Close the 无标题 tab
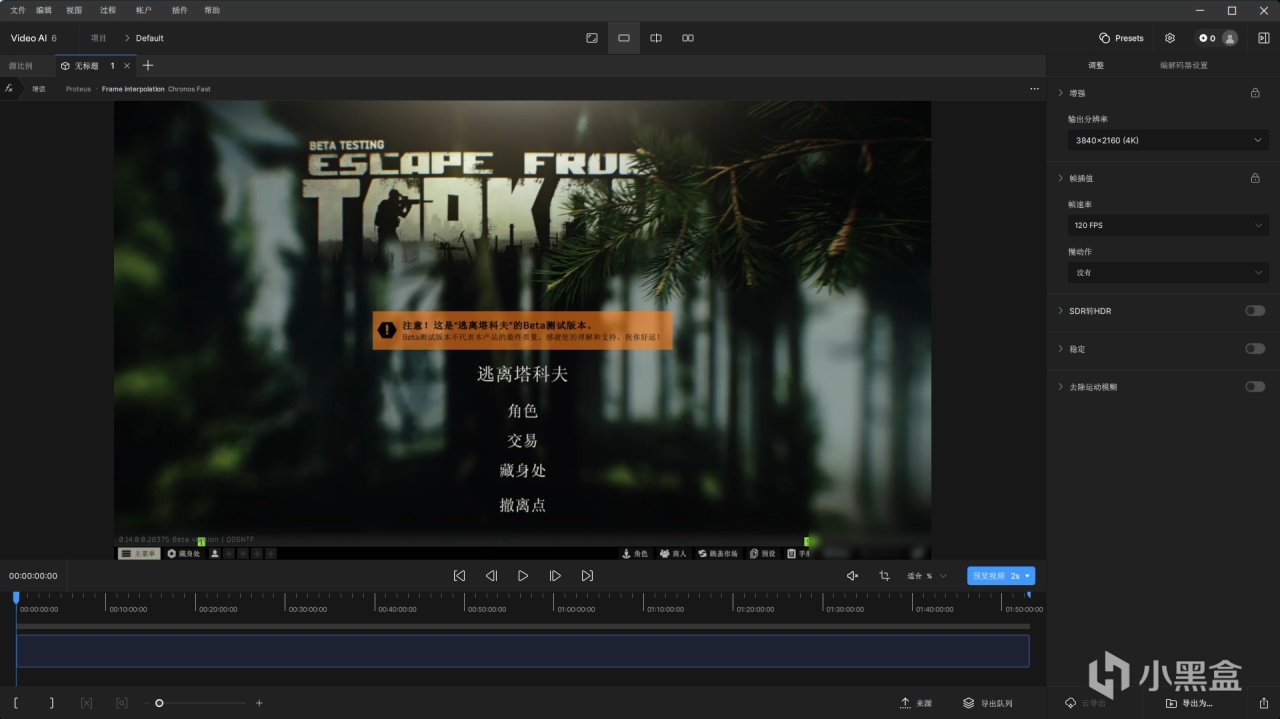The width and height of the screenshot is (1280, 719). (x=126, y=66)
